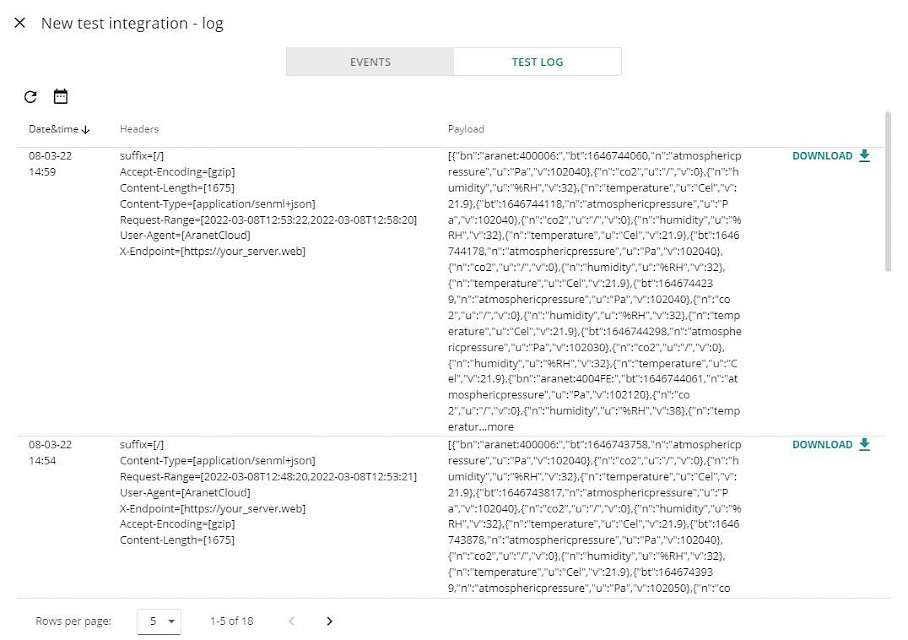Click DOWNLOAD link for the 14:54 log
Viewport: 908px width, 640px height.
tap(822, 445)
